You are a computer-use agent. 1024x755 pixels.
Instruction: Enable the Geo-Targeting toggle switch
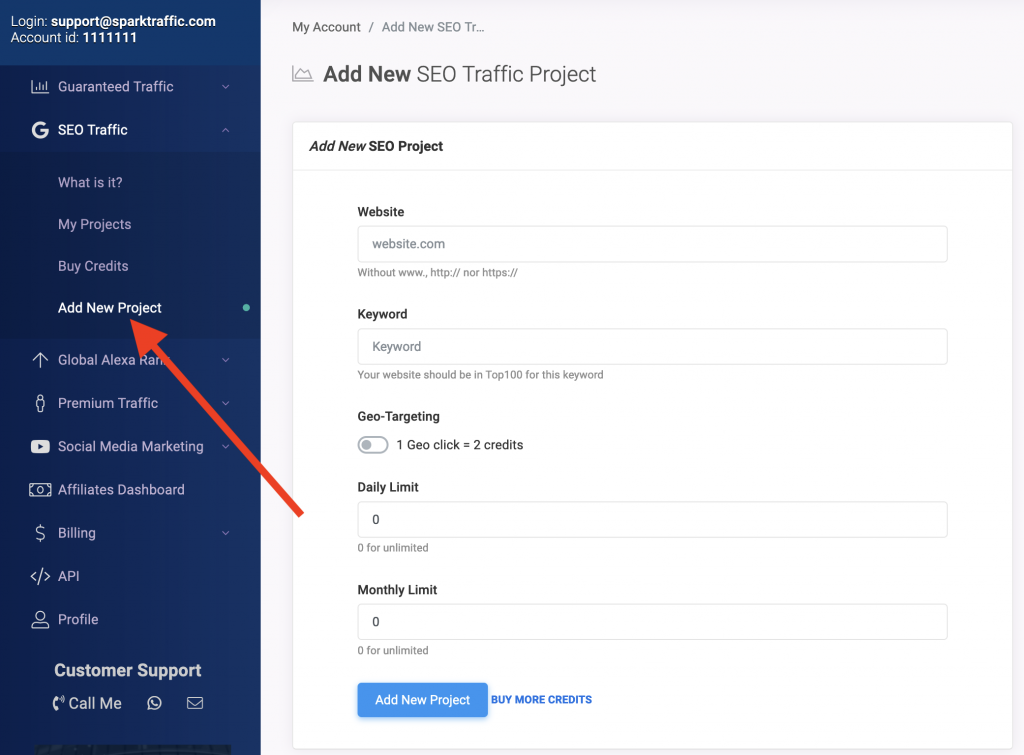point(372,445)
